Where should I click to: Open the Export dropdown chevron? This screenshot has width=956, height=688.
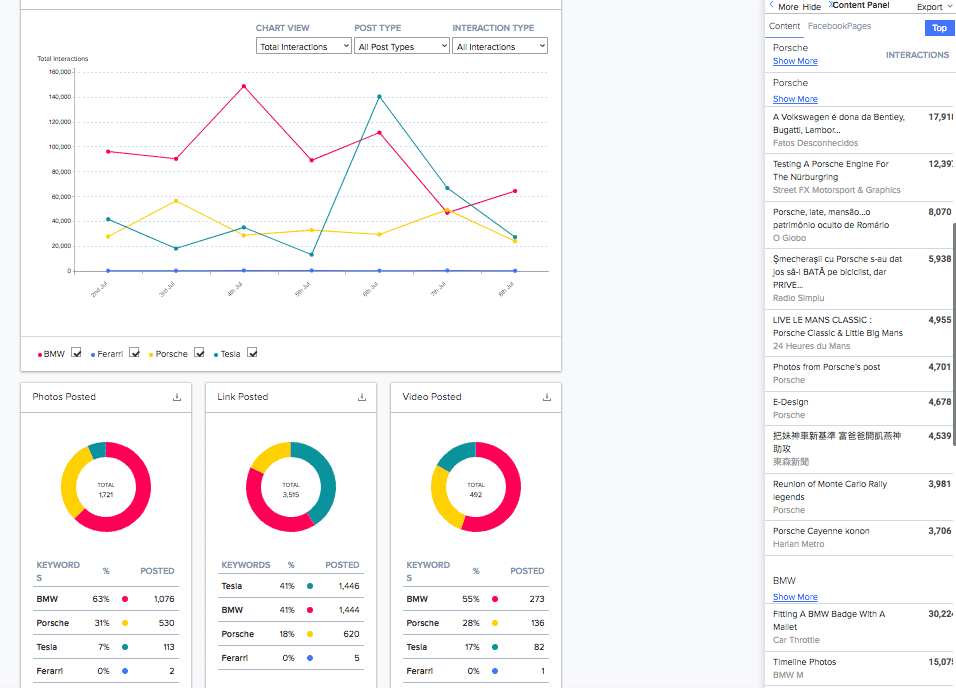point(950,7)
